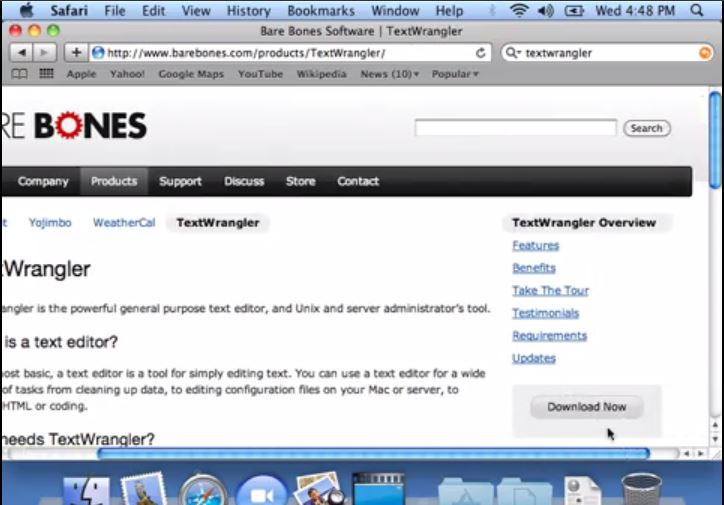Add bookmark with the plus button
This screenshot has width=724, height=505.
coord(76,53)
